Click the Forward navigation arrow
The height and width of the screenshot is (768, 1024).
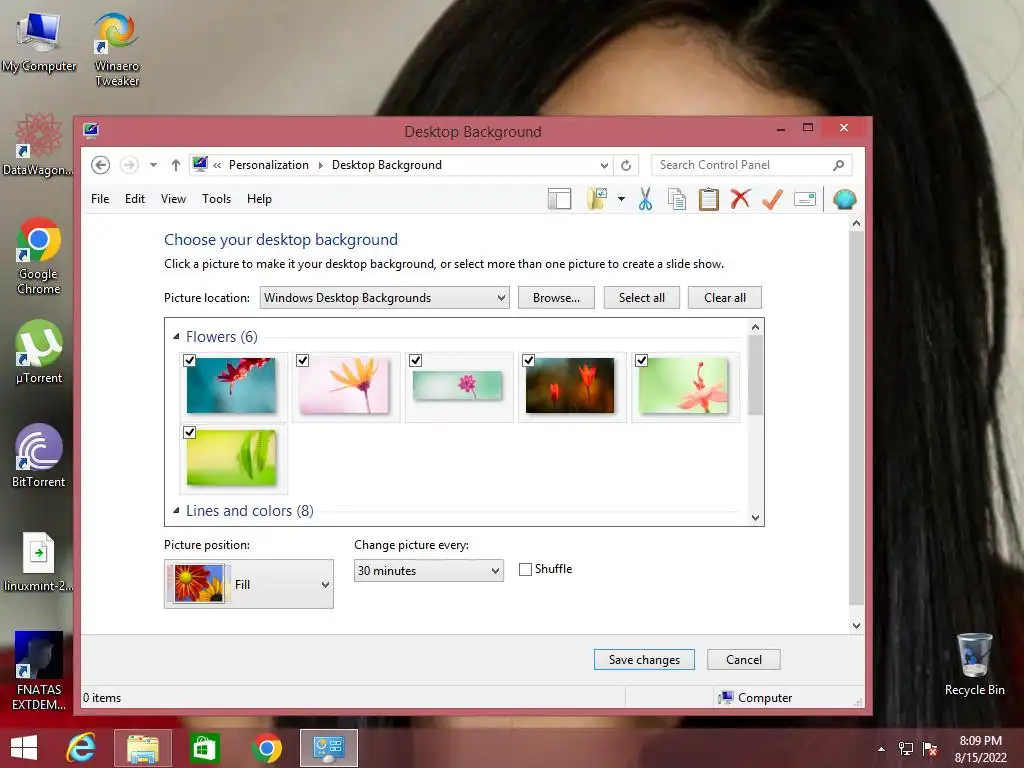tap(129, 165)
